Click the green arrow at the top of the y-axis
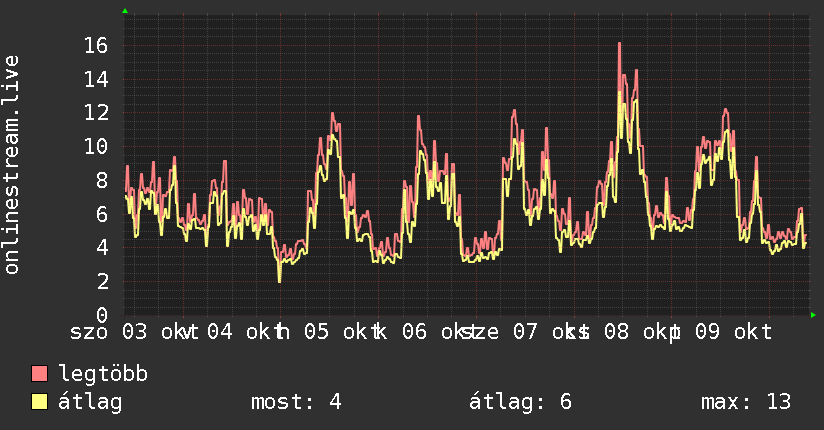This screenshot has height=430, width=824. click(125, 11)
